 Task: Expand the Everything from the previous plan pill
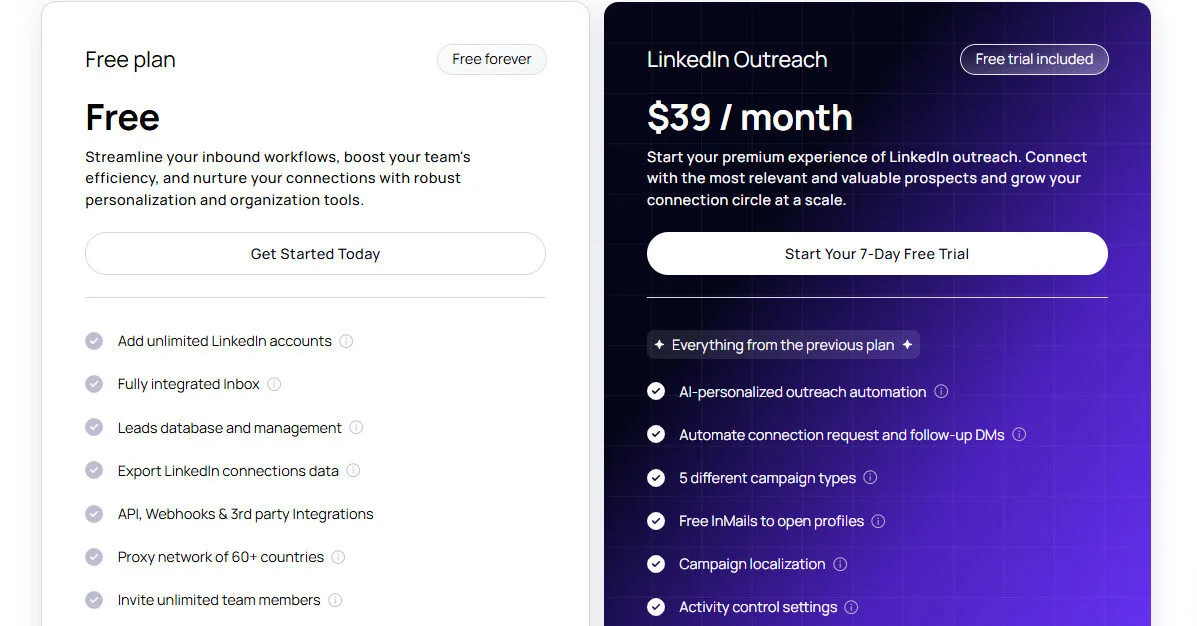coord(783,344)
